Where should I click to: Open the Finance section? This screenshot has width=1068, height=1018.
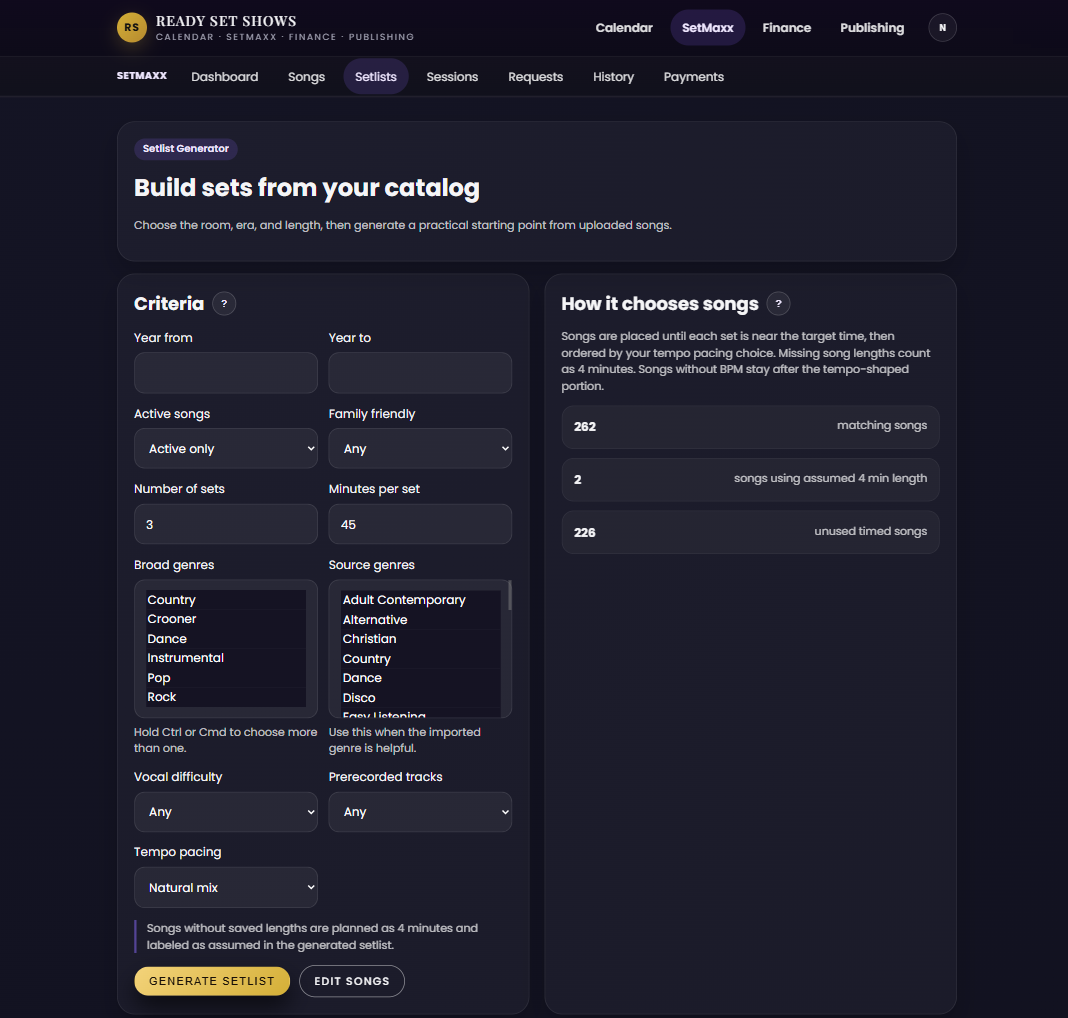(786, 28)
